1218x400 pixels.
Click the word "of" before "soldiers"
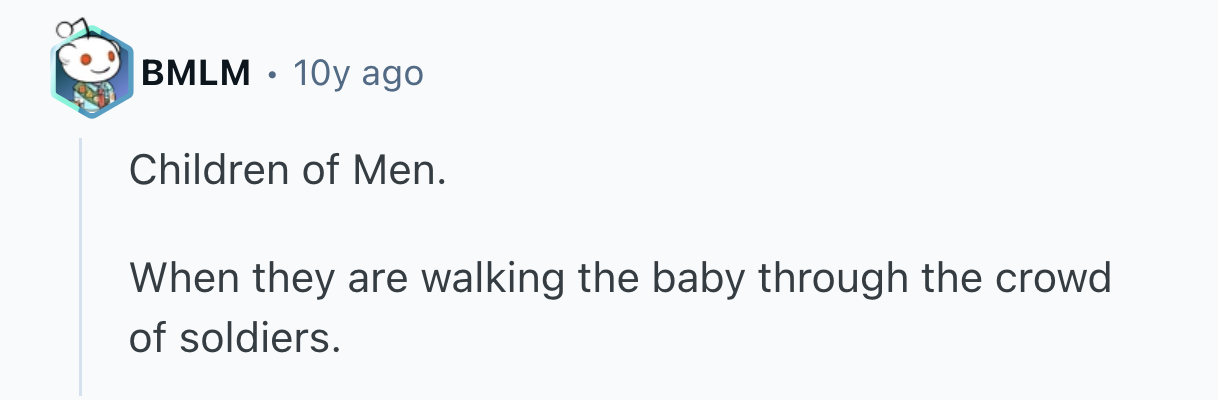pyautogui.click(x=146, y=339)
